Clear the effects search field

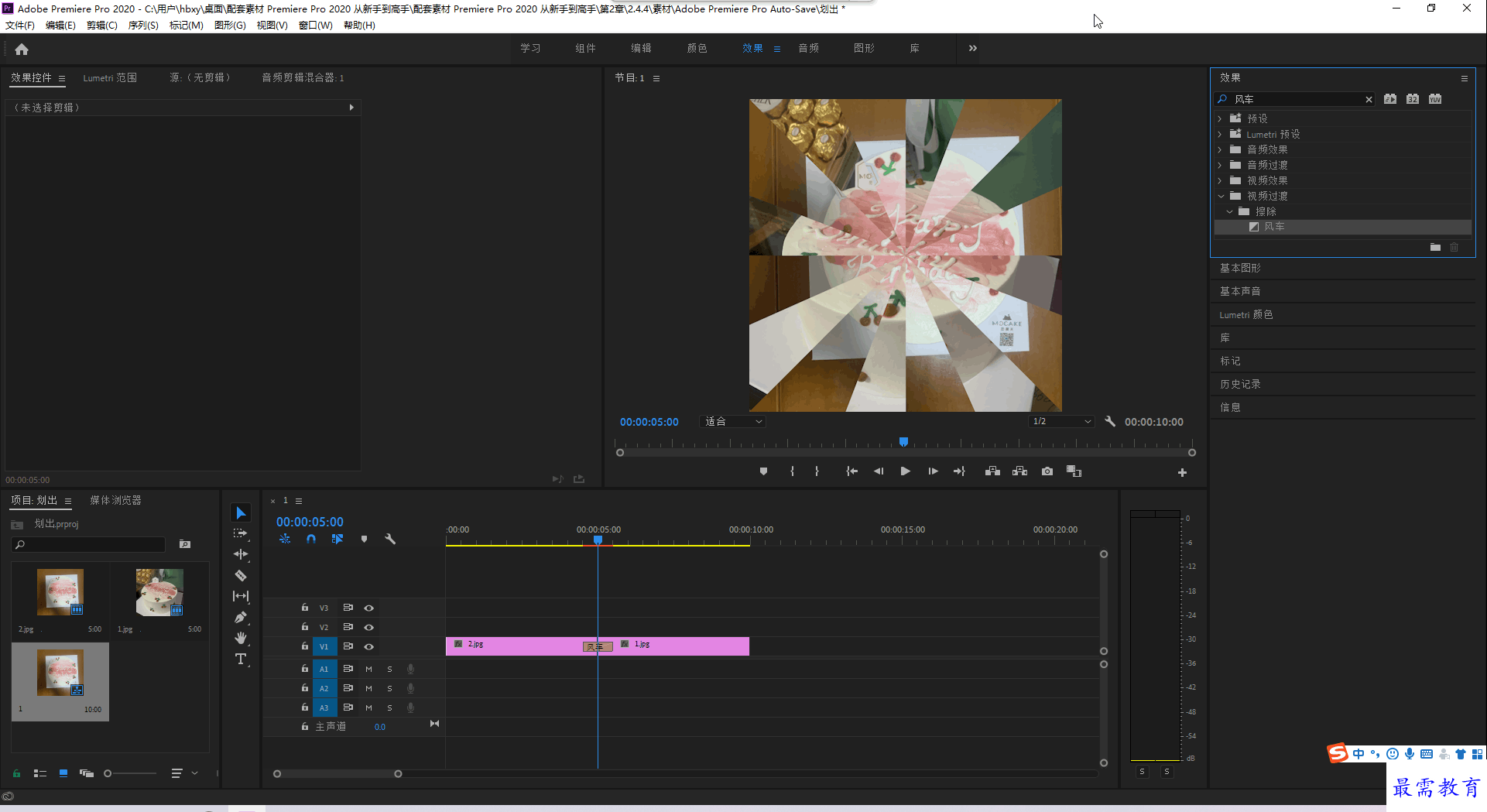[x=1369, y=99]
